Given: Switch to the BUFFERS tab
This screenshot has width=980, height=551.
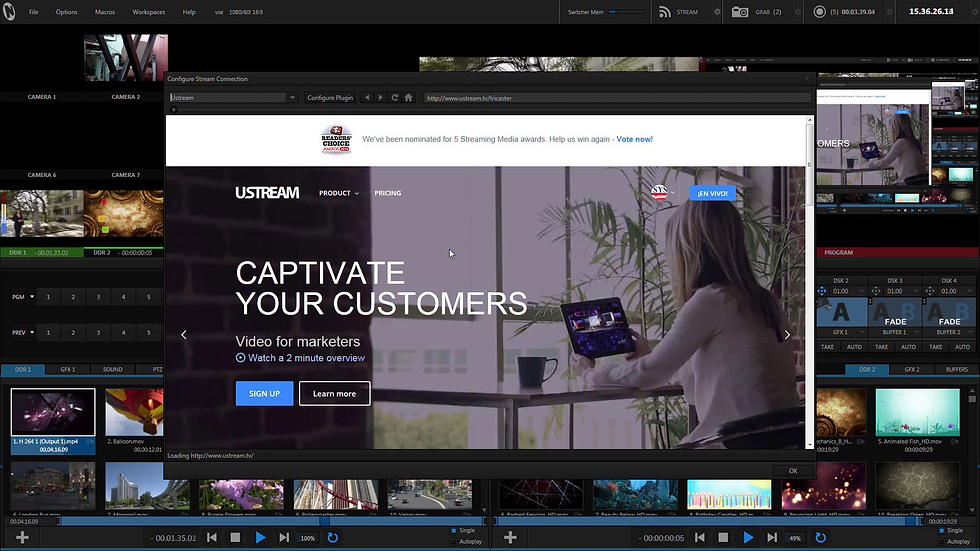Looking at the screenshot, I should (956, 369).
